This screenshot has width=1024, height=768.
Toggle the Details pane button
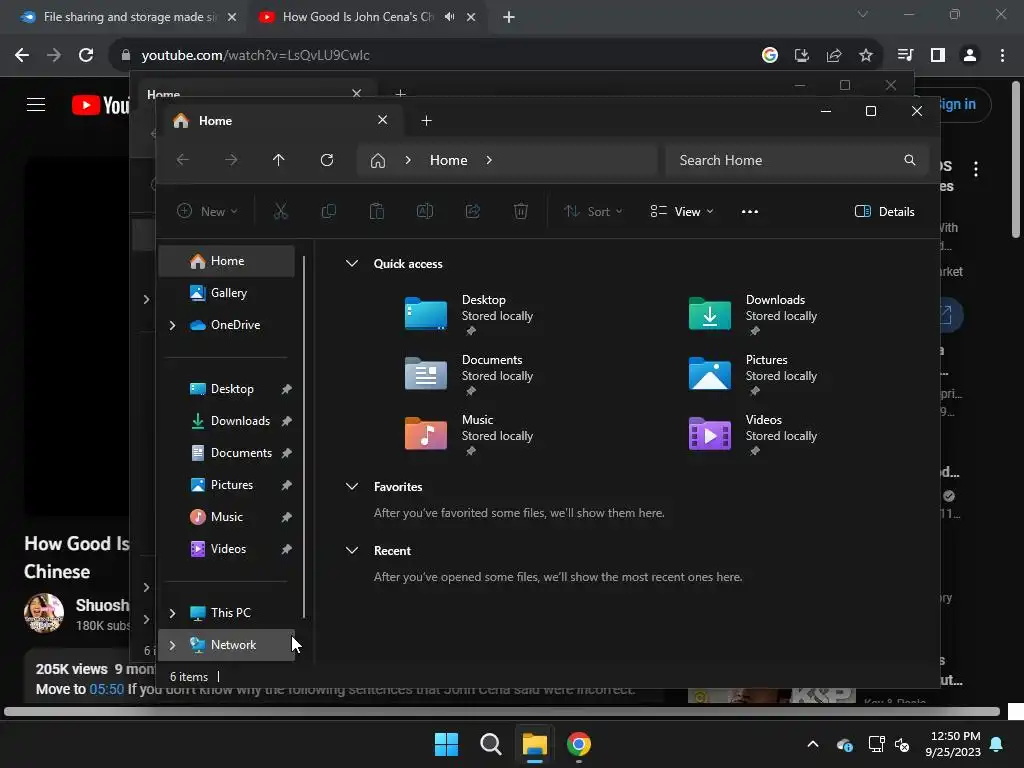pyautogui.click(x=885, y=212)
